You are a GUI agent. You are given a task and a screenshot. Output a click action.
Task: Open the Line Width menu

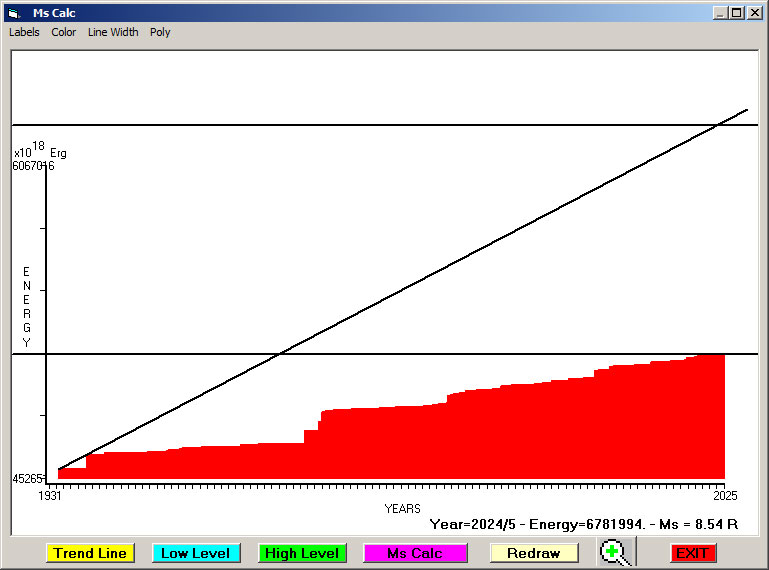pos(113,32)
